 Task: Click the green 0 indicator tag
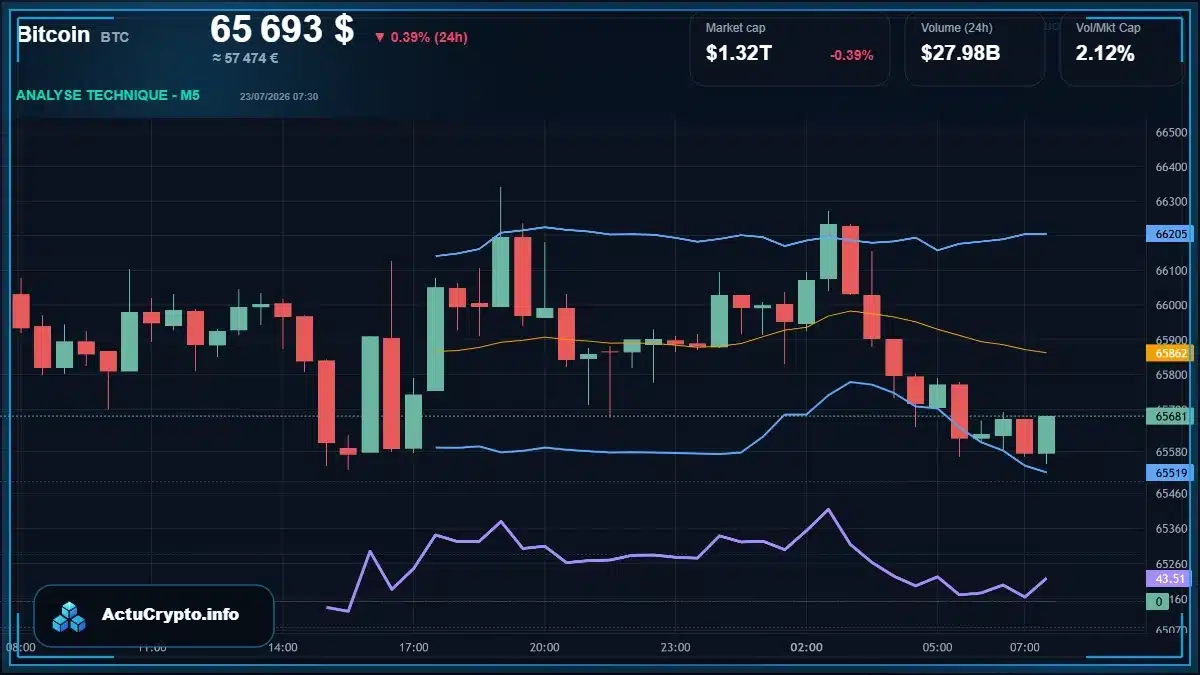[1158, 601]
